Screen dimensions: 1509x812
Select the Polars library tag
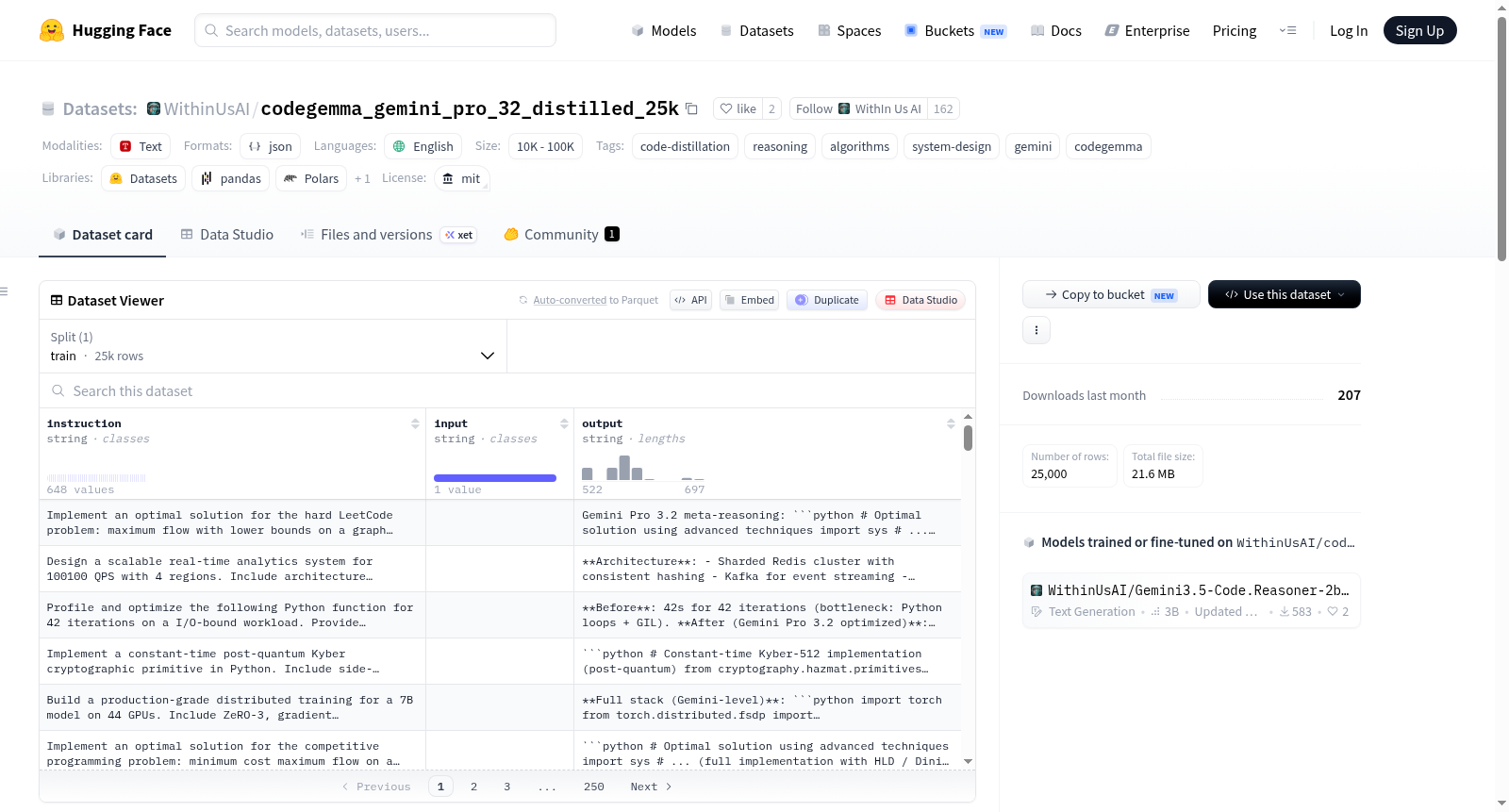click(311, 178)
